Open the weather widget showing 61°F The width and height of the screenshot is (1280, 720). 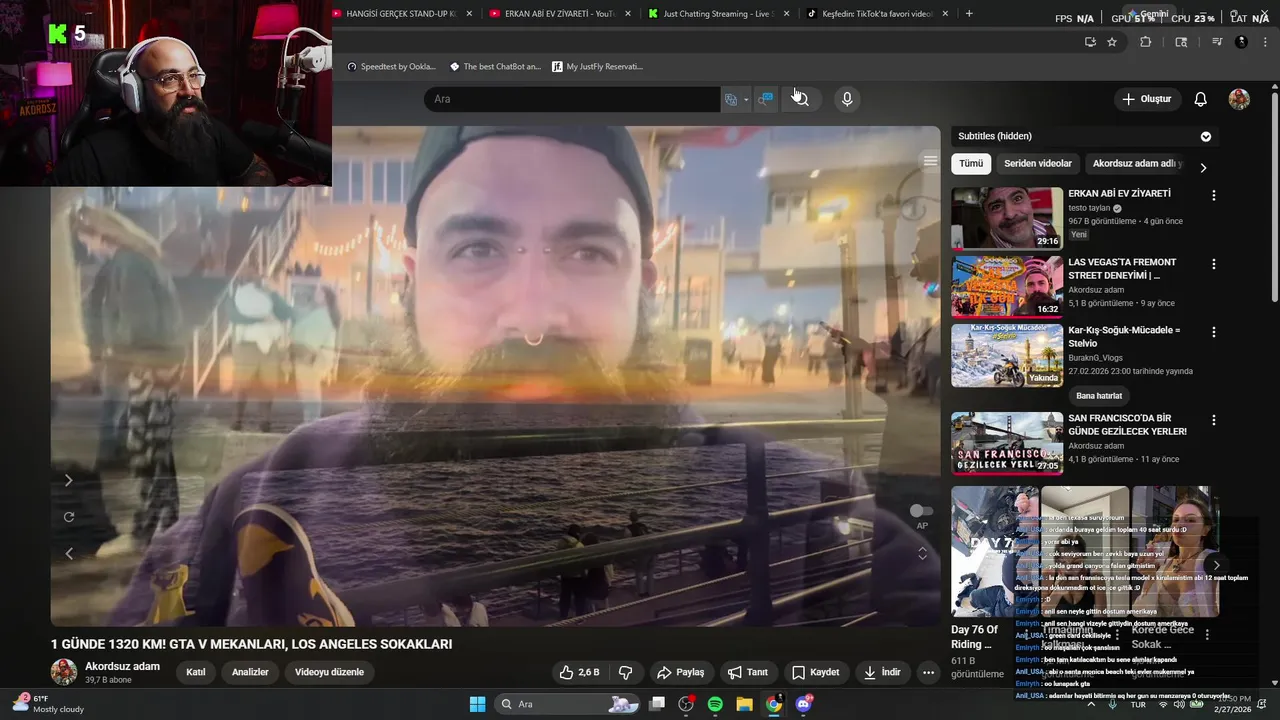(x=47, y=704)
